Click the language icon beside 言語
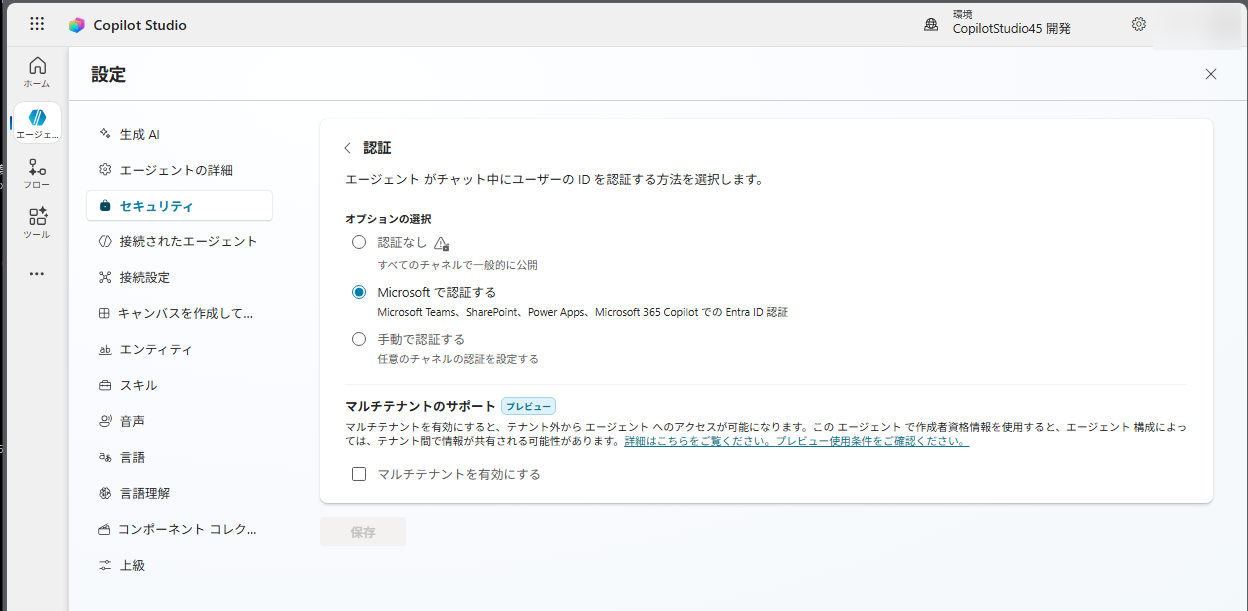 tap(105, 457)
